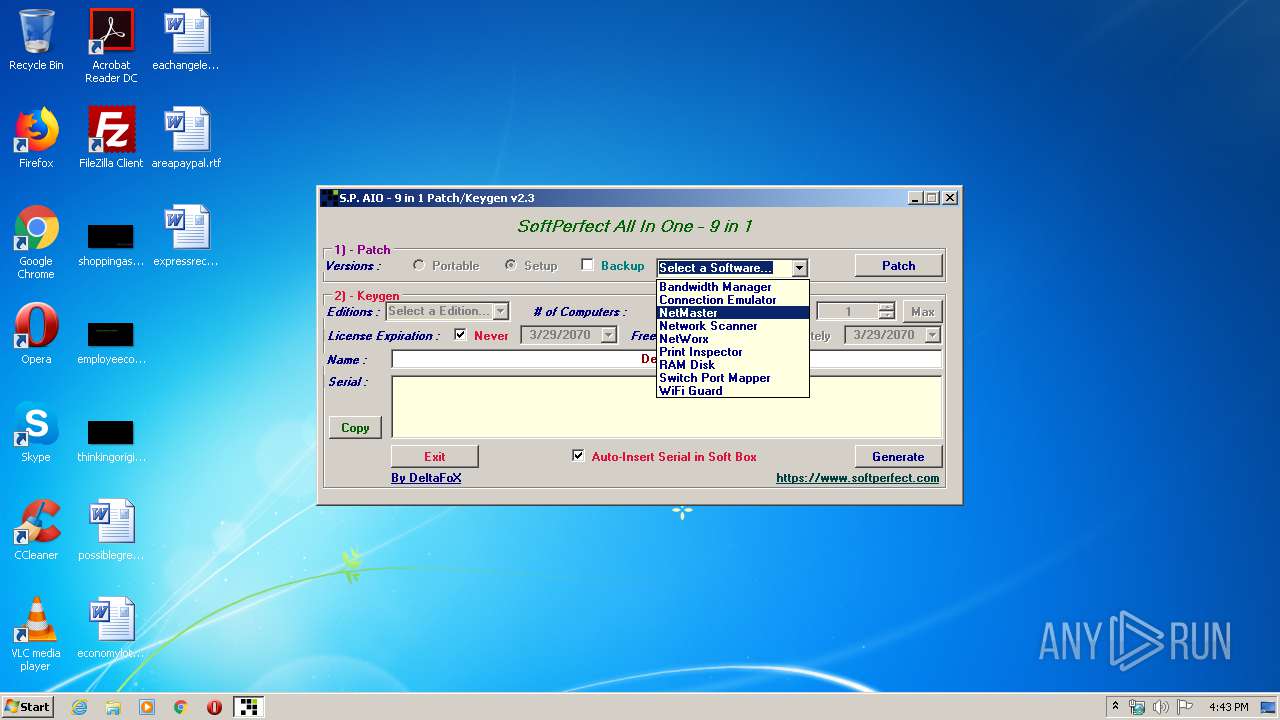Select the Portable version radio button
1280x720 pixels.
coord(419,265)
